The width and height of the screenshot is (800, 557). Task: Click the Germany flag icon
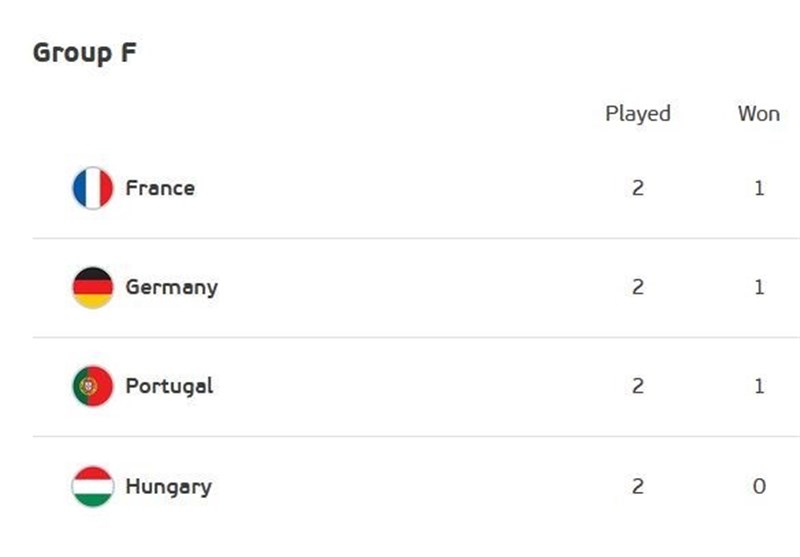92,287
